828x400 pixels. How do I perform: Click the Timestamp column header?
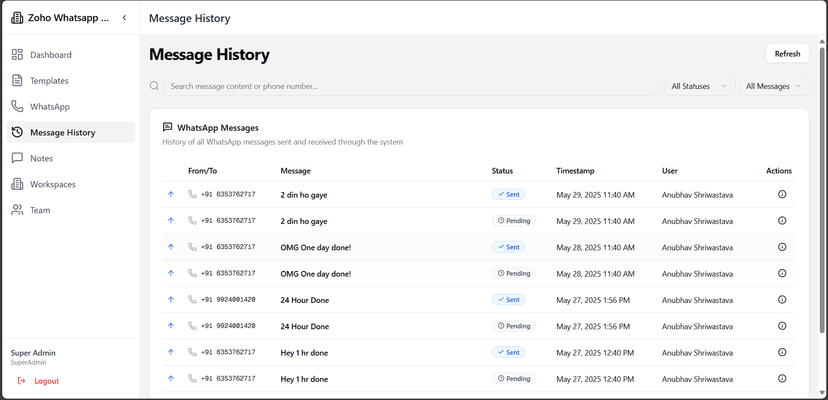pyautogui.click(x=575, y=171)
